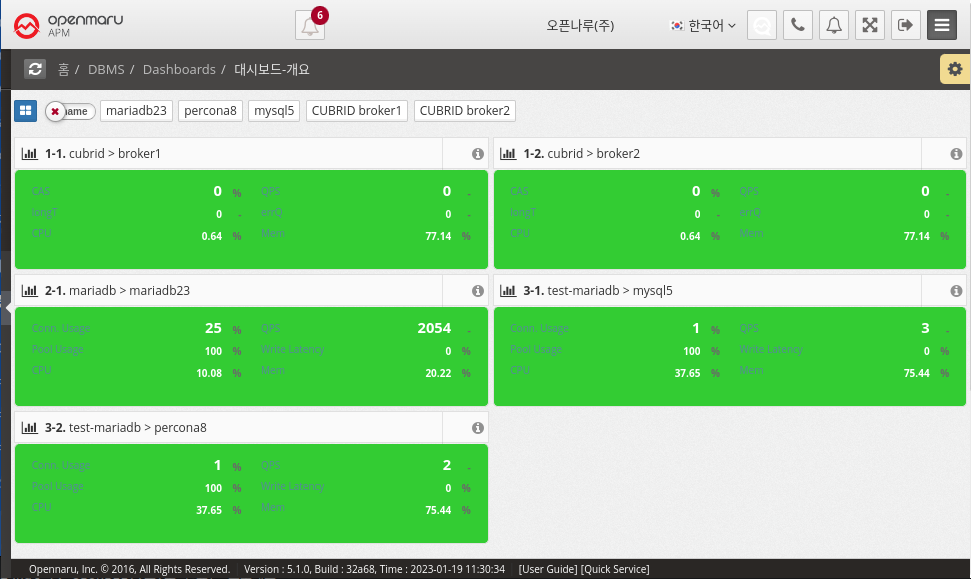This screenshot has height=579, width=971.
Task: Open the User Guide link in footer
Action: tap(547, 569)
